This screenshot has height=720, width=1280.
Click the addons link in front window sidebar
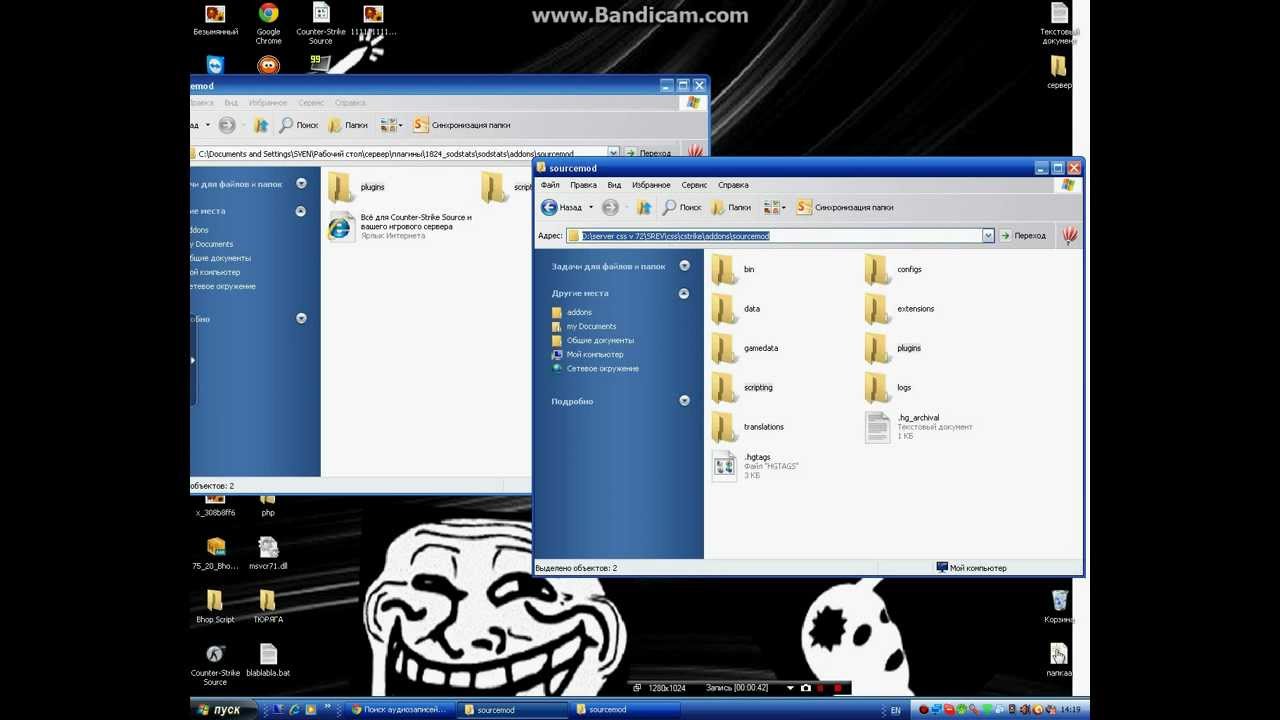[579, 312]
